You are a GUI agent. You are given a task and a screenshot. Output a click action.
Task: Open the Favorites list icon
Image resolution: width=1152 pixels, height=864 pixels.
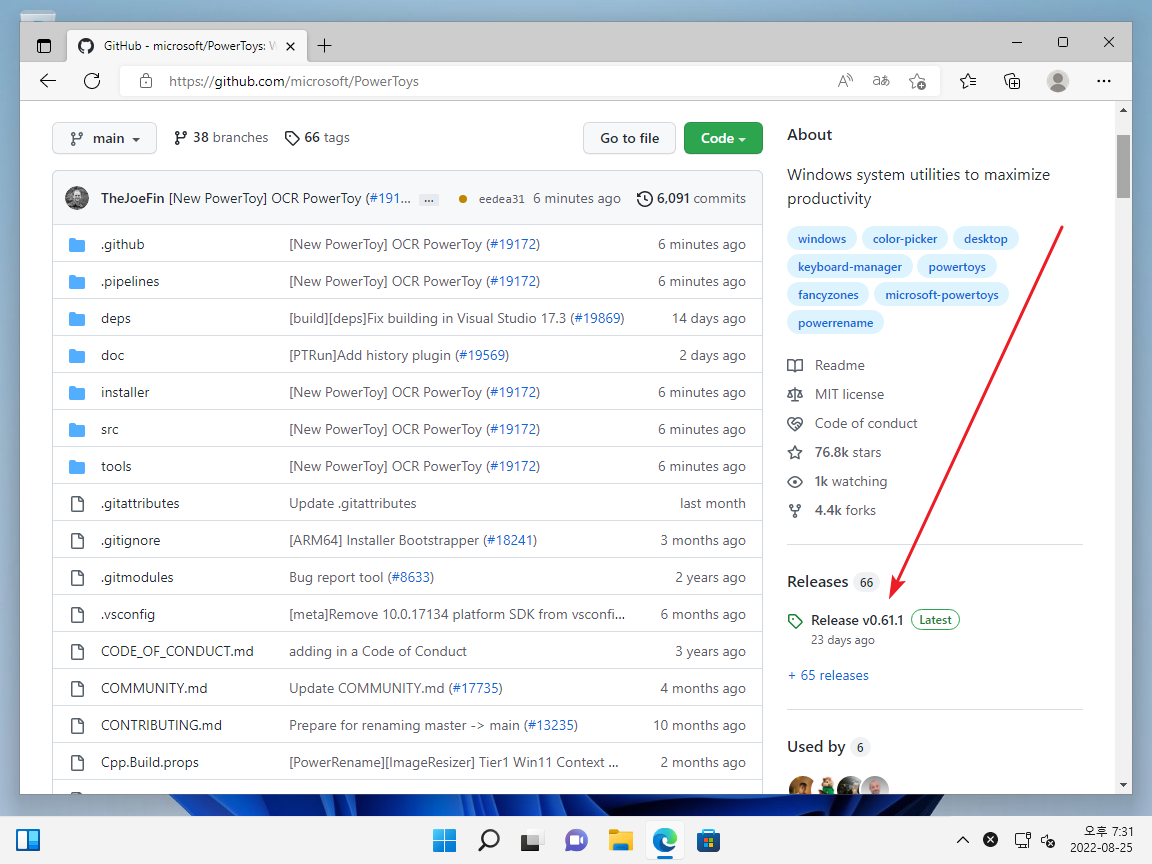point(968,81)
